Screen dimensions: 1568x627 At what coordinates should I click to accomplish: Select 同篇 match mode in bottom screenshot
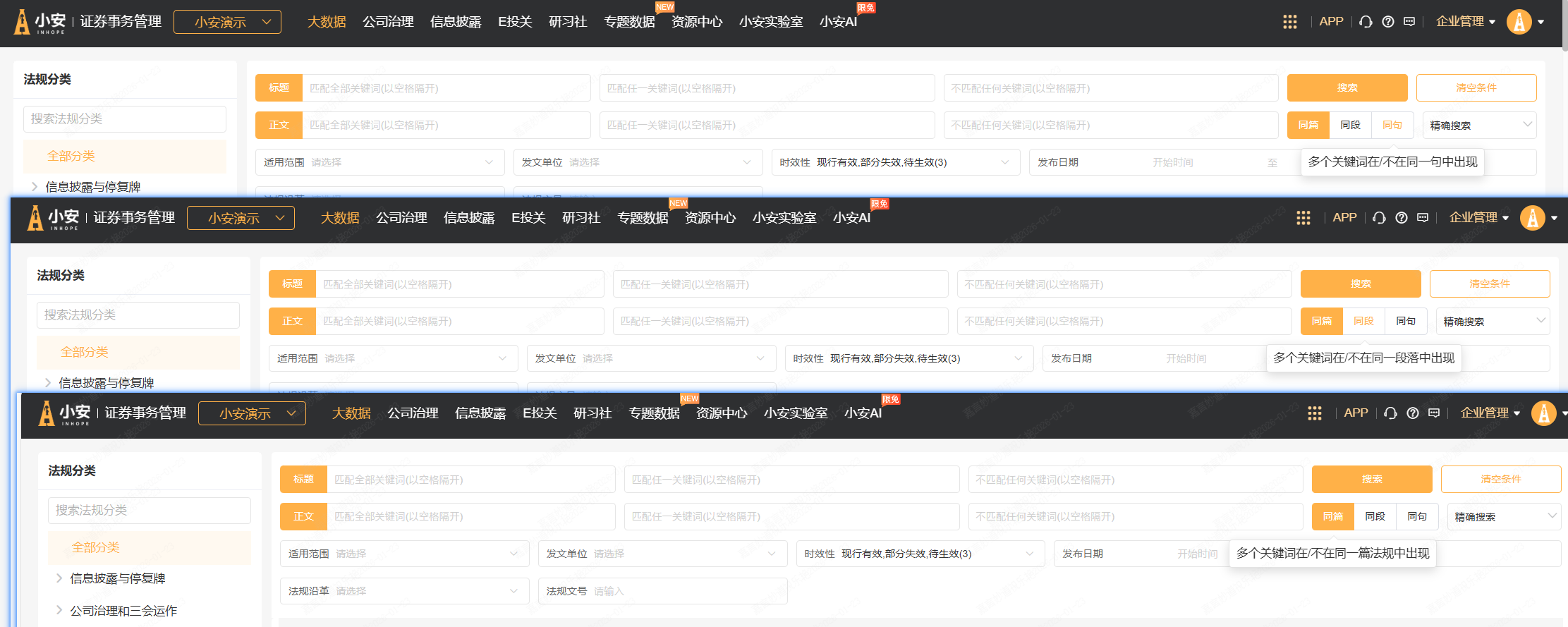[x=1333, y=516]
